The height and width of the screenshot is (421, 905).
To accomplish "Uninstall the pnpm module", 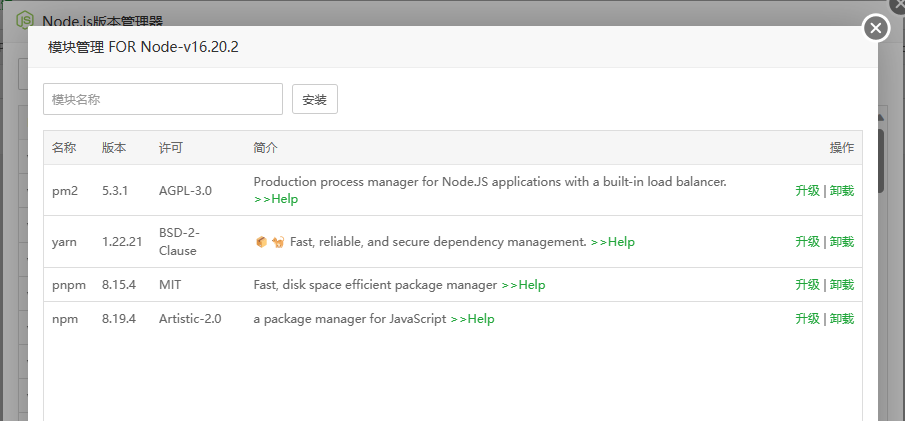I will 842,285.
